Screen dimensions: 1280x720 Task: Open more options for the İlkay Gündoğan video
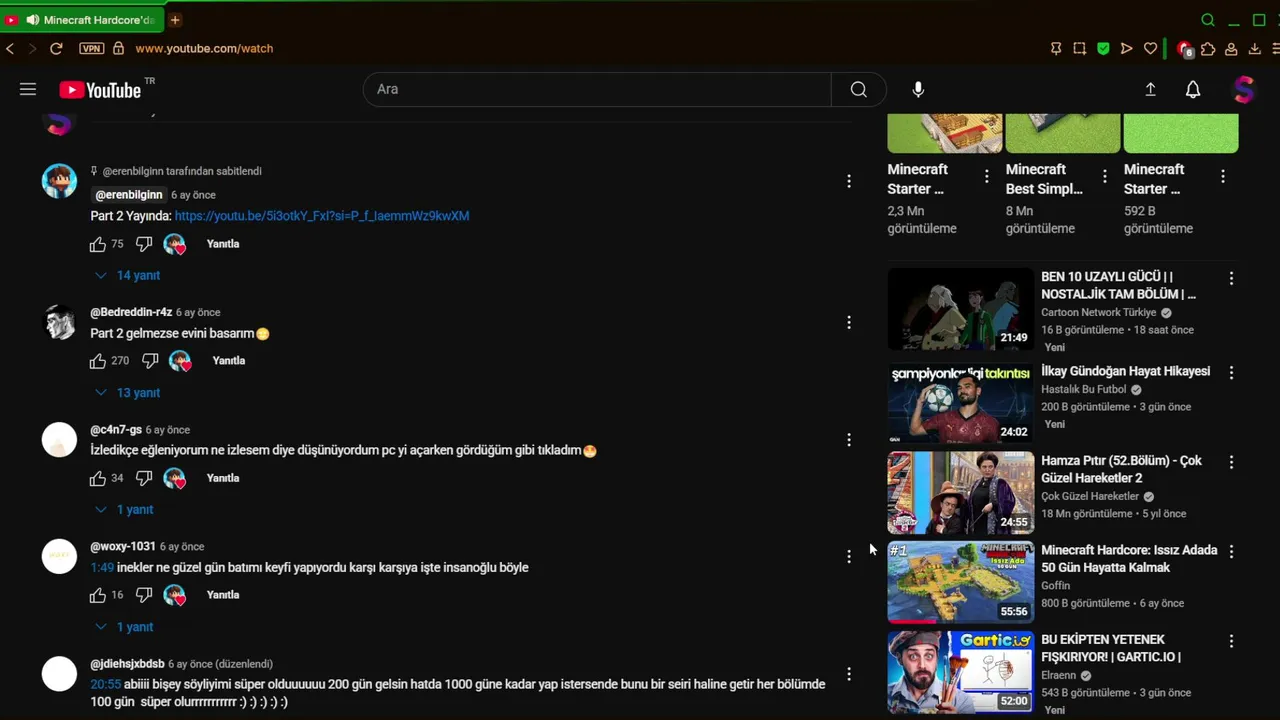1231,372
